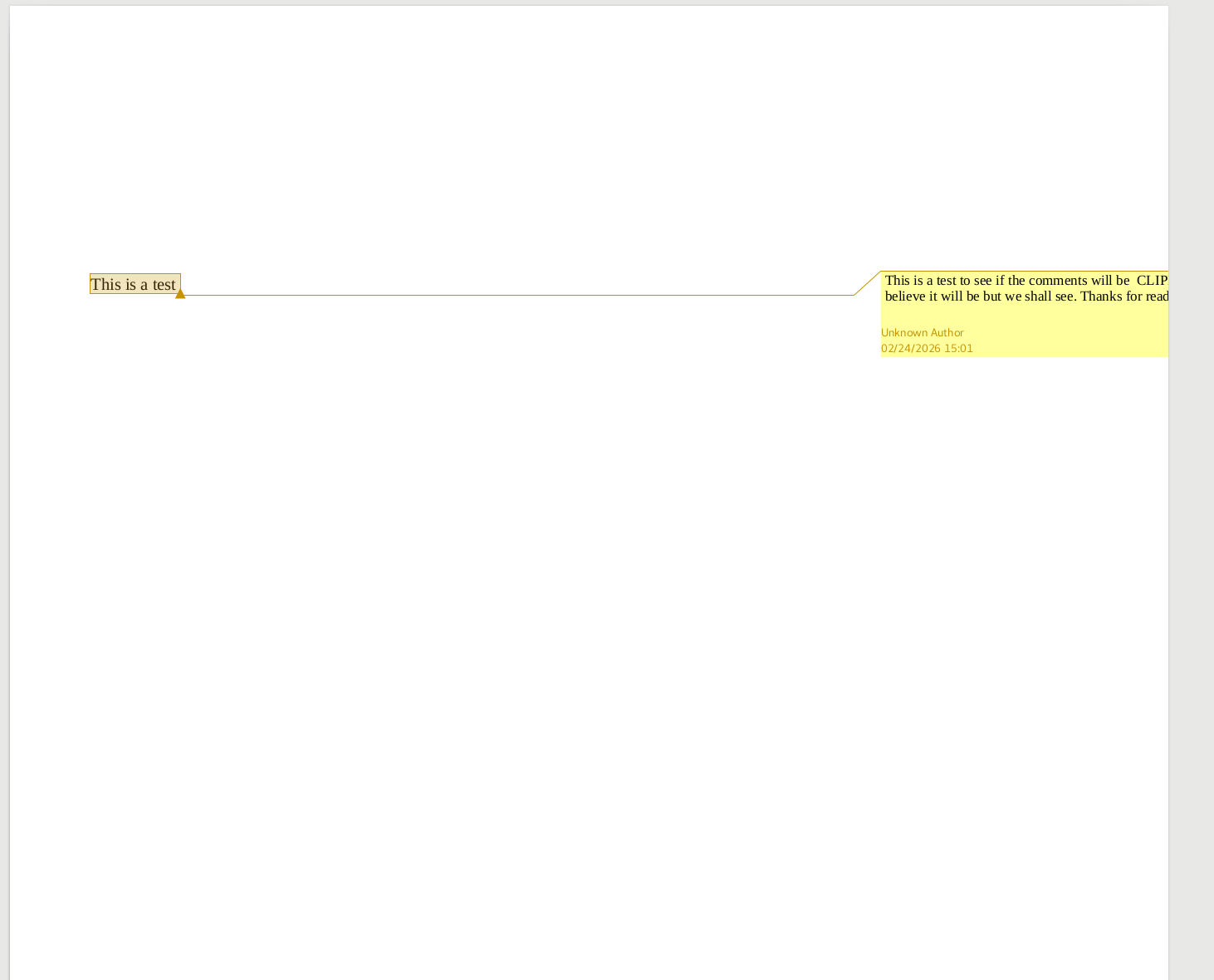
Task: Click the word "comments" in the comment box
Action: pos(1058,281)
